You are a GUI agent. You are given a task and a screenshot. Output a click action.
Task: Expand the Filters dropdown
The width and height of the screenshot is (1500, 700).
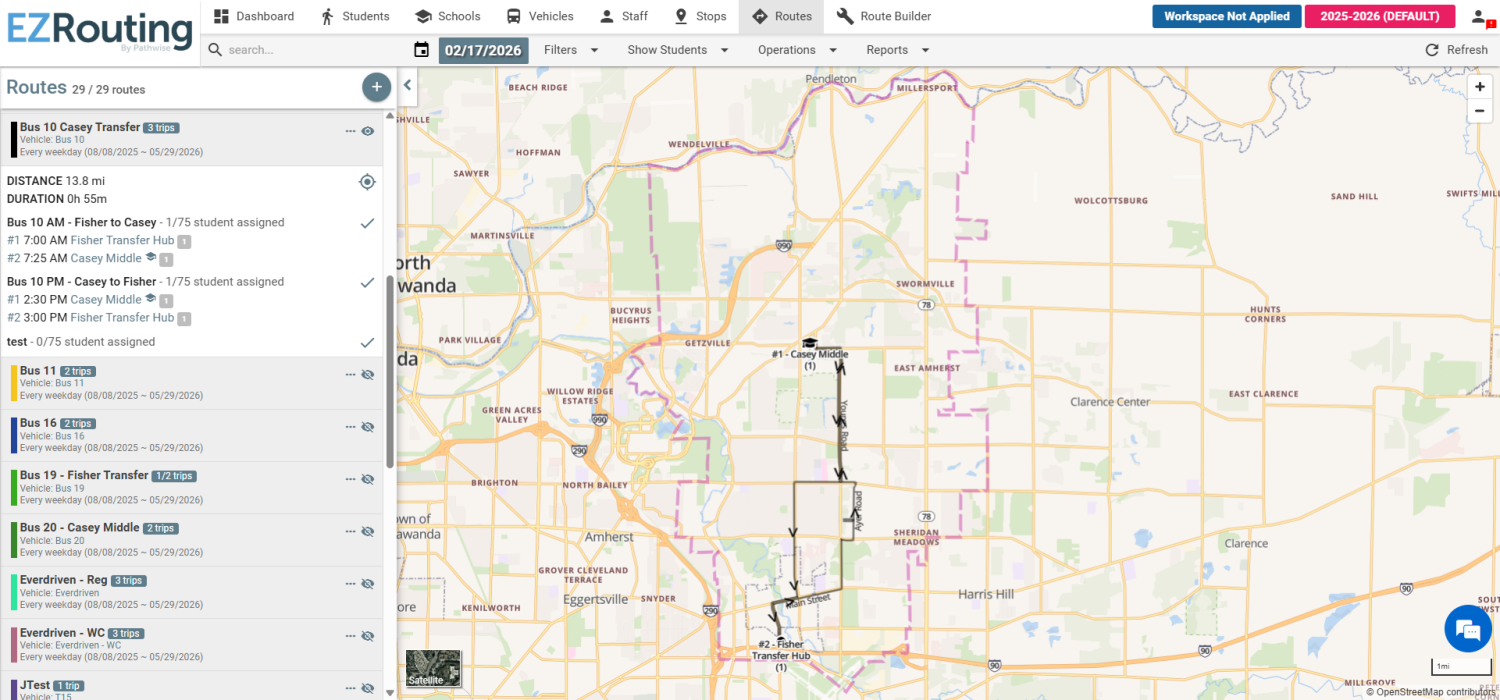(x=571, y=50)
